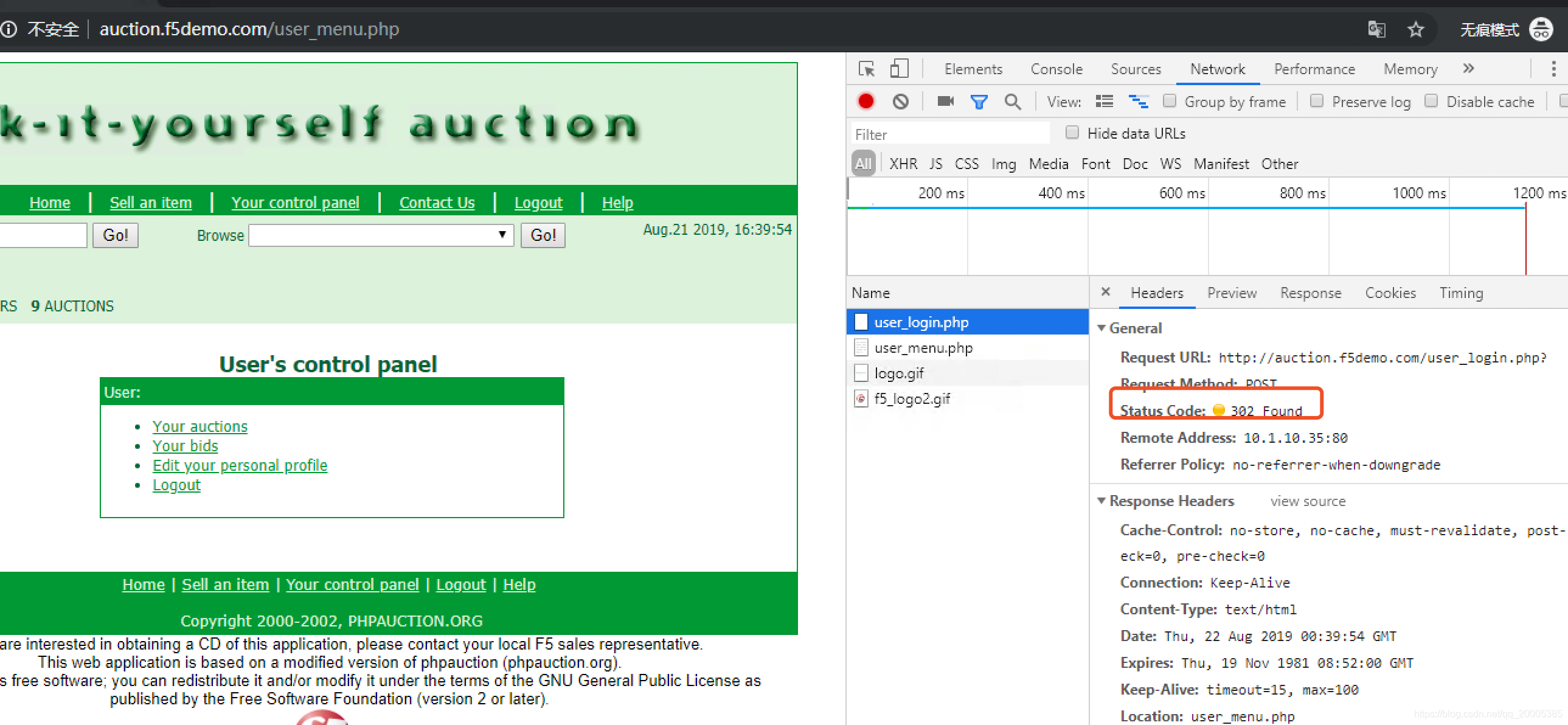The width and height of the screenshot is (1568, 725).
Task: Toggle the network filter funnel icon
Action: click(x=978, y=102)
